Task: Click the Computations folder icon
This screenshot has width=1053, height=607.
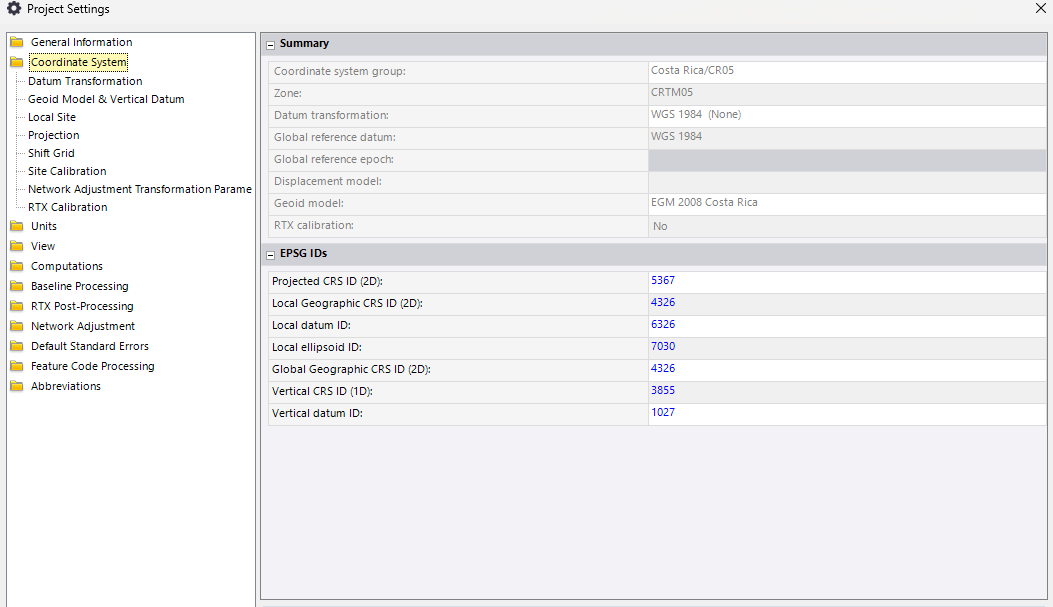Action: coord(17,266)
